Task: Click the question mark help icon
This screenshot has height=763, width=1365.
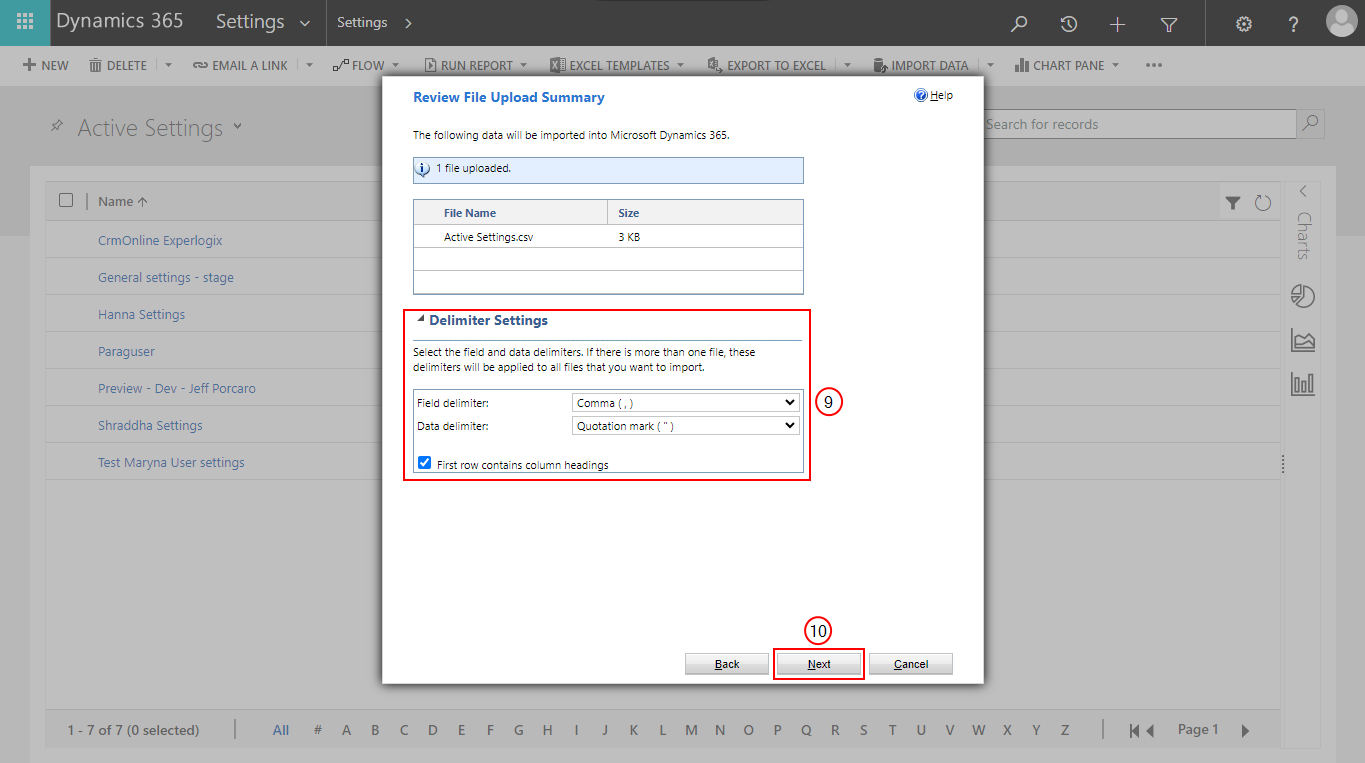Action: click(1293, 24)
